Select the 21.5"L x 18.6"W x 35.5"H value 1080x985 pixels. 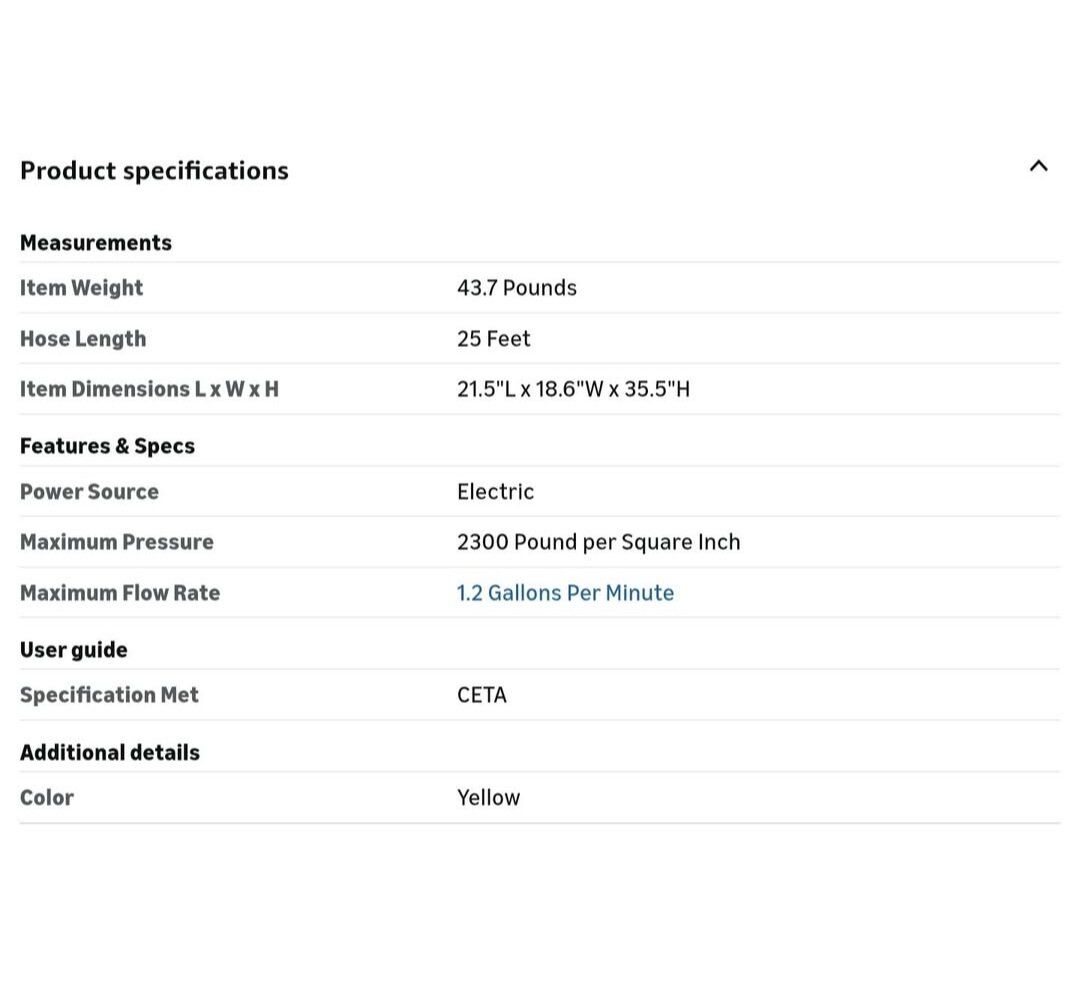(573, 389)
